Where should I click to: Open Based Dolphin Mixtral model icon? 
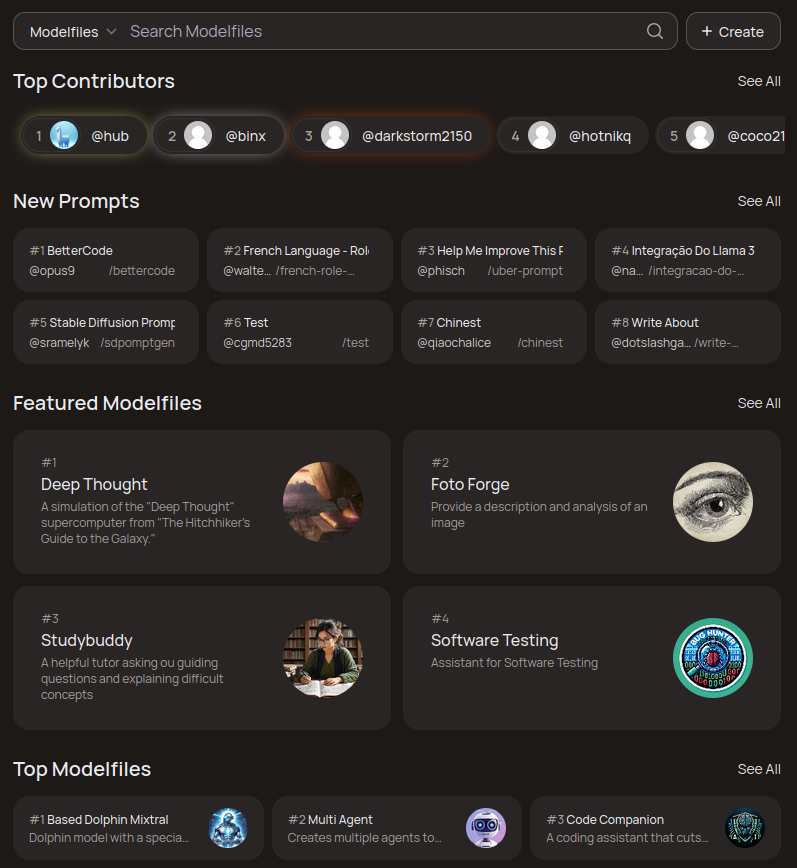[x=228, y=828]
